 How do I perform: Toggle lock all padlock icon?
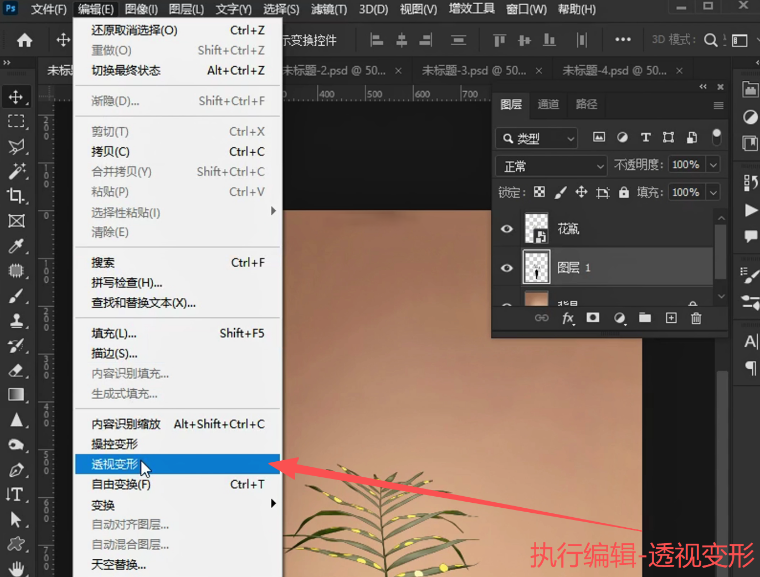[x=623, y=192]
